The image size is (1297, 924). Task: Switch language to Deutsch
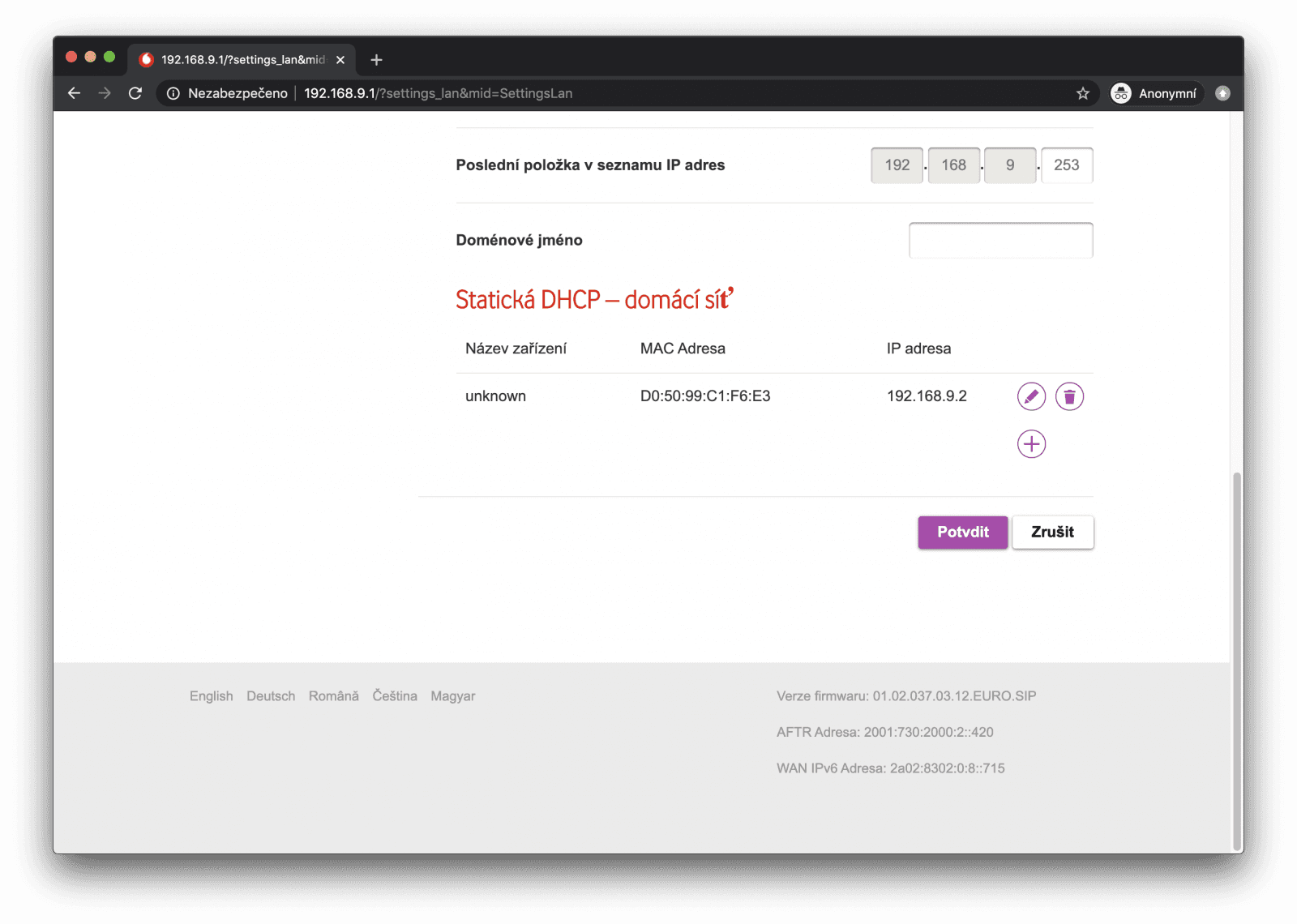coord(271,696)
